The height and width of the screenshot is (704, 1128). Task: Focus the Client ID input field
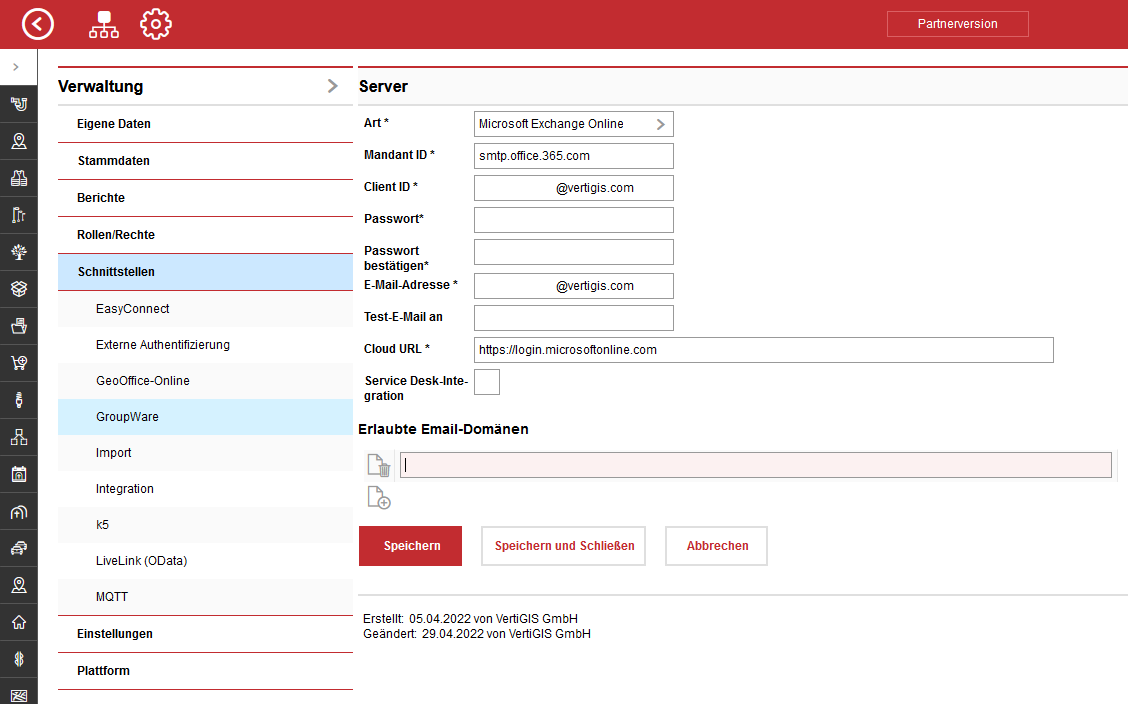tap(573, 188)
